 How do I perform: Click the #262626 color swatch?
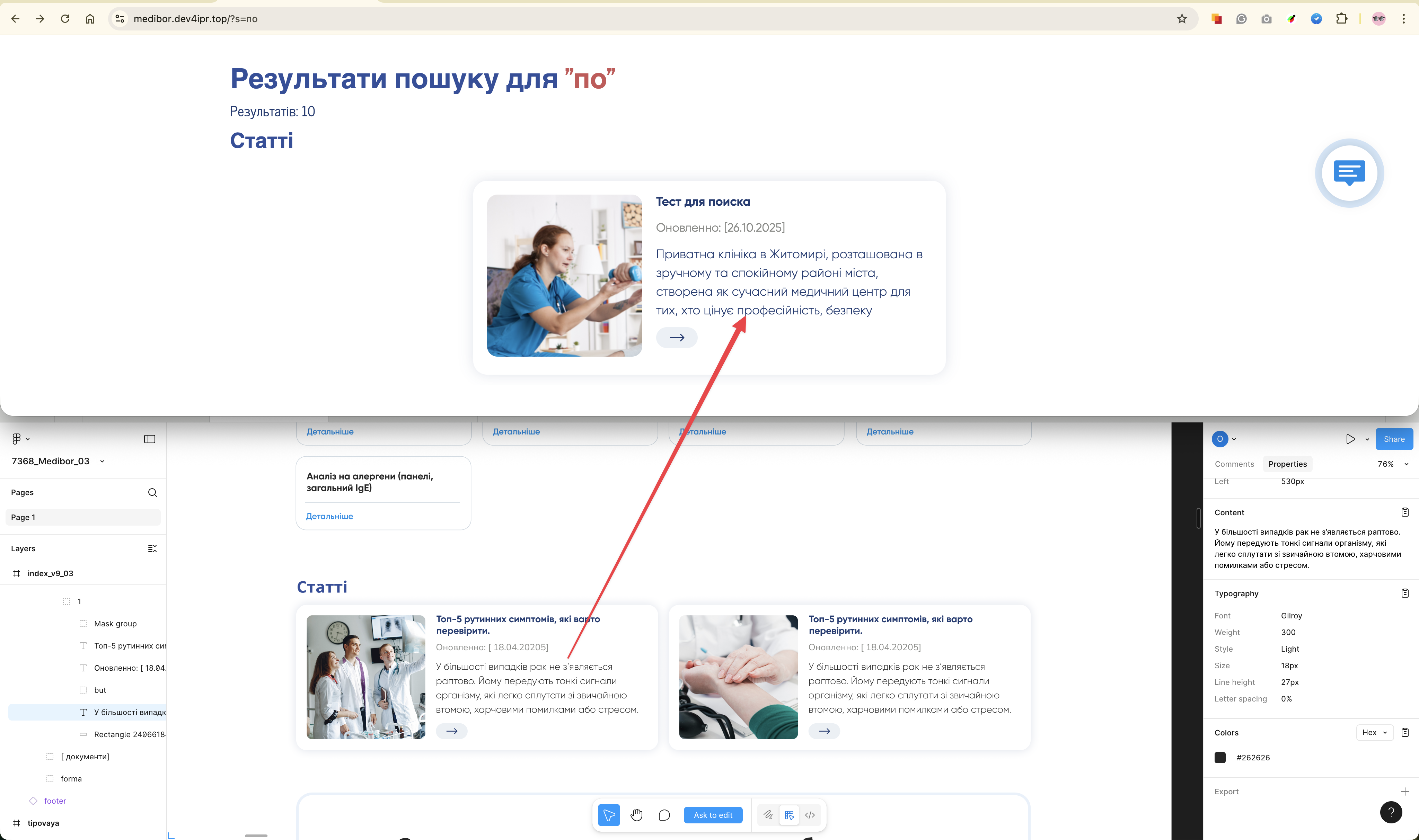click(x=1220, y=757)
